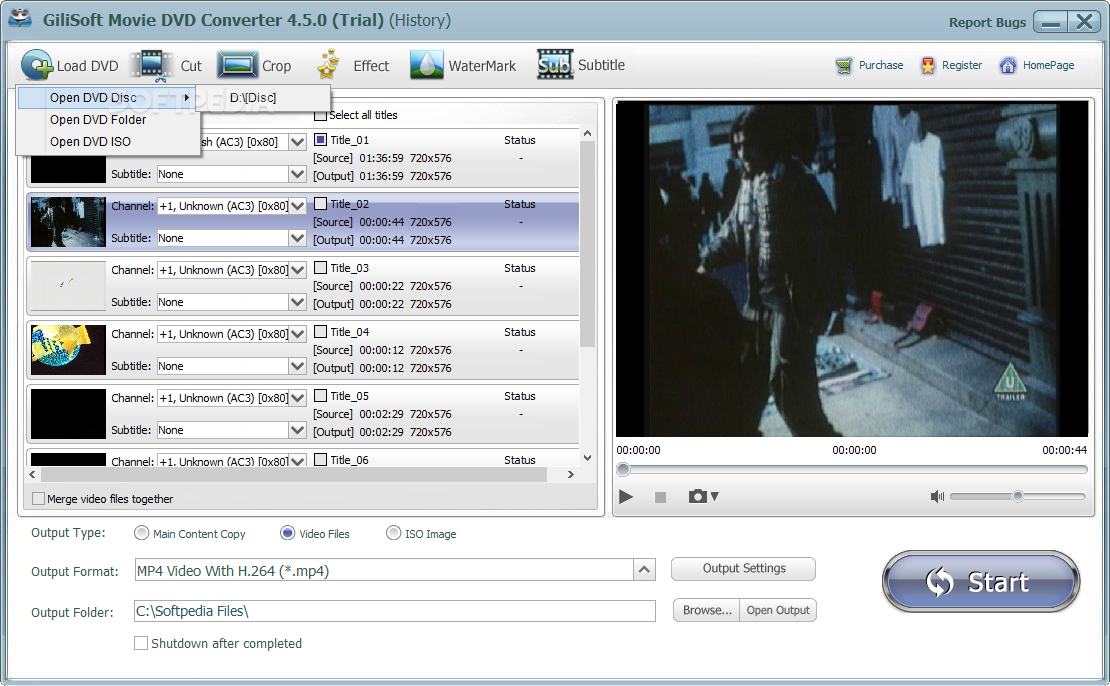The width and height of the screenshot is (1110, 686).
Task: Click title list vertical scrollbar down arrow
Action: [x=587, y=458]
